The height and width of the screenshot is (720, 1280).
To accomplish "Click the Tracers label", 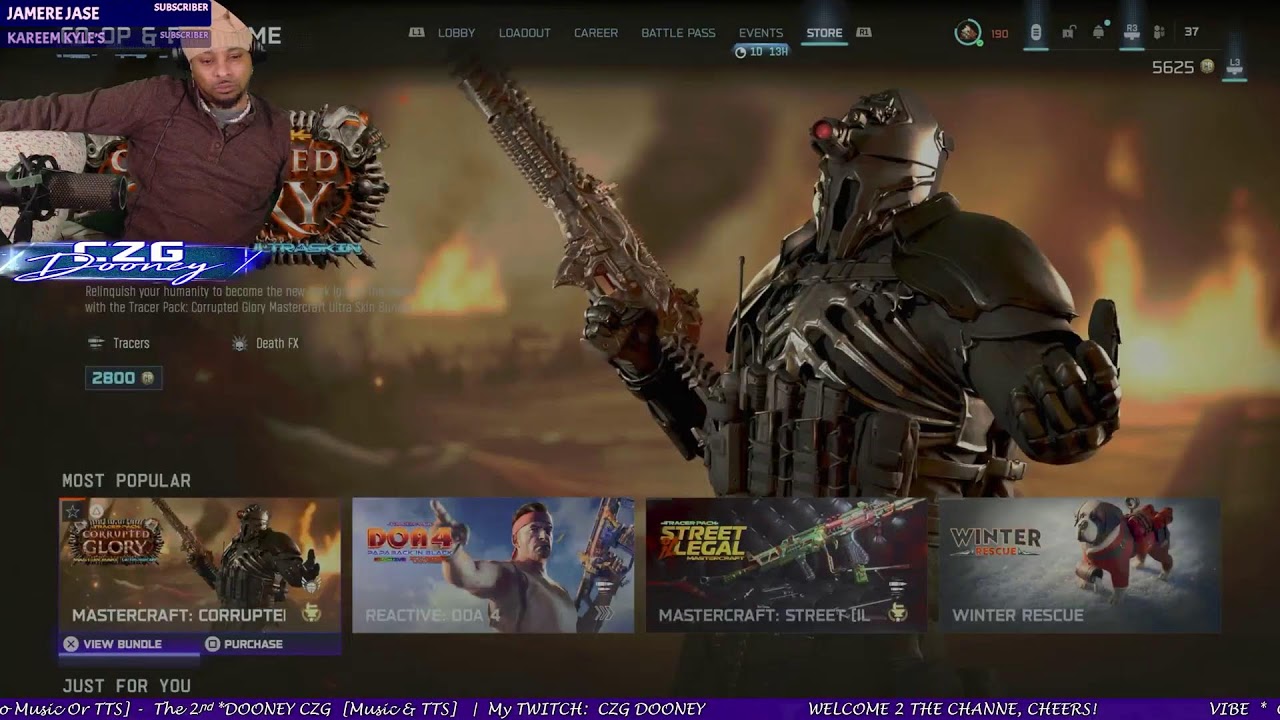I will pyautogui.click(x=131, y=343).
